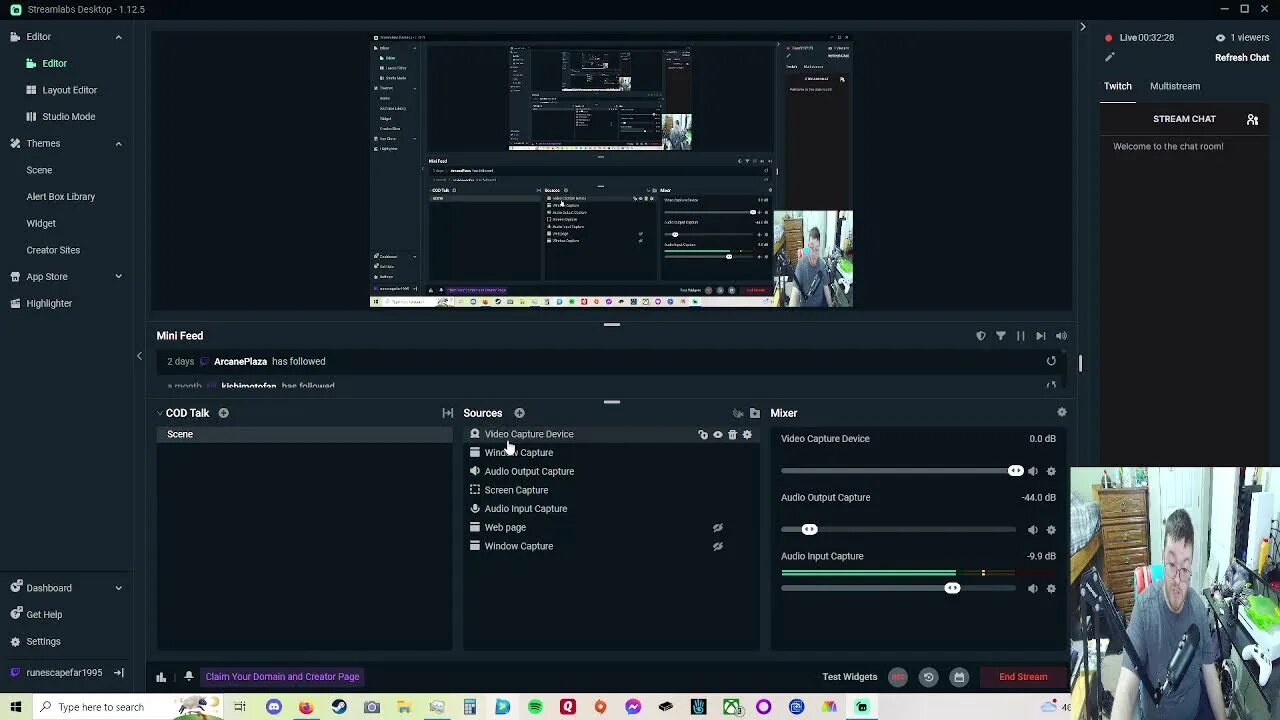Open the Mini Feed event filter
1280x720 pixels.
pyautogui.click(x=1000, y=336)
